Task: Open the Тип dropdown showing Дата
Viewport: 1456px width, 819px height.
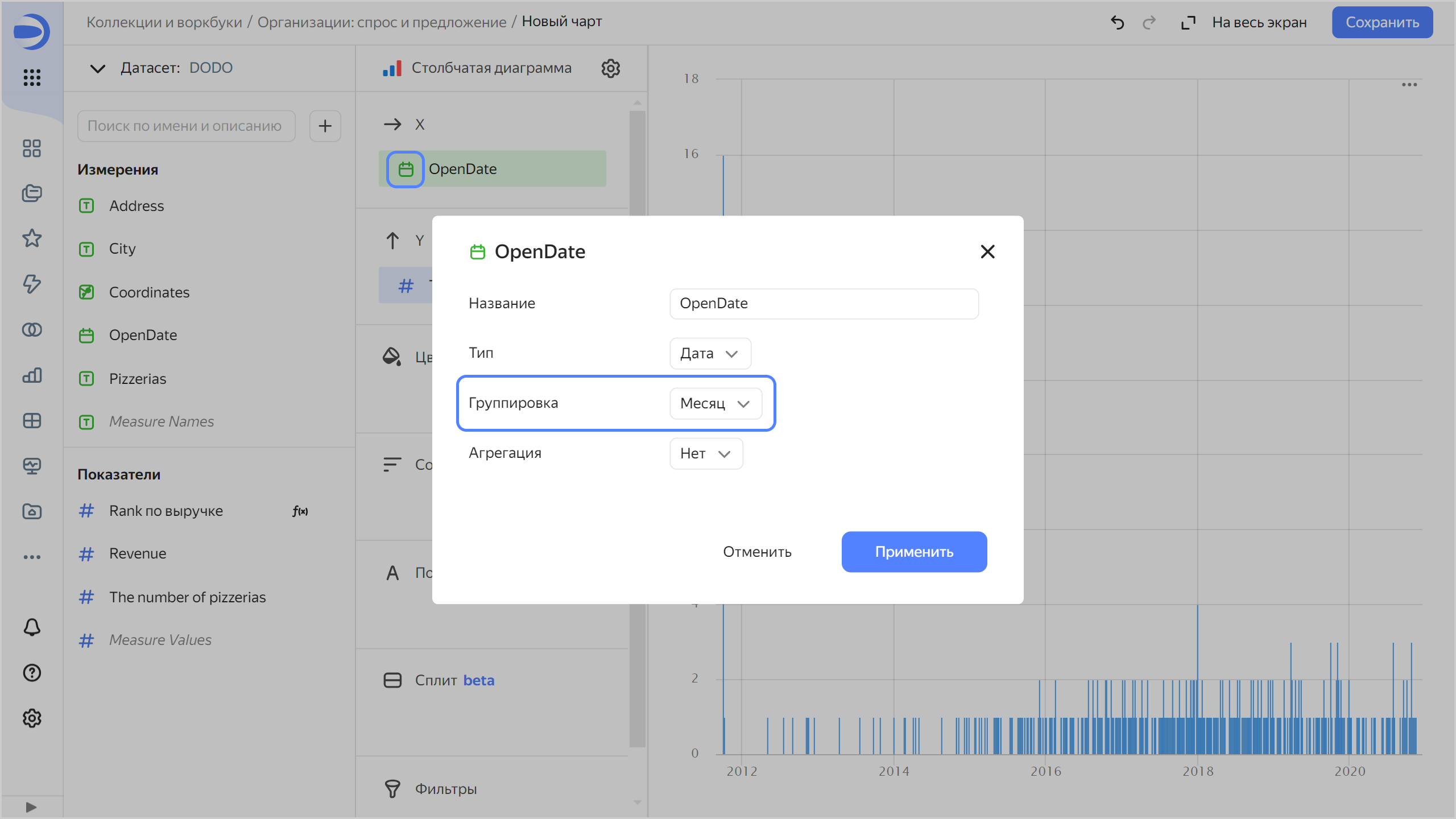Action: (x=710, y=353)
